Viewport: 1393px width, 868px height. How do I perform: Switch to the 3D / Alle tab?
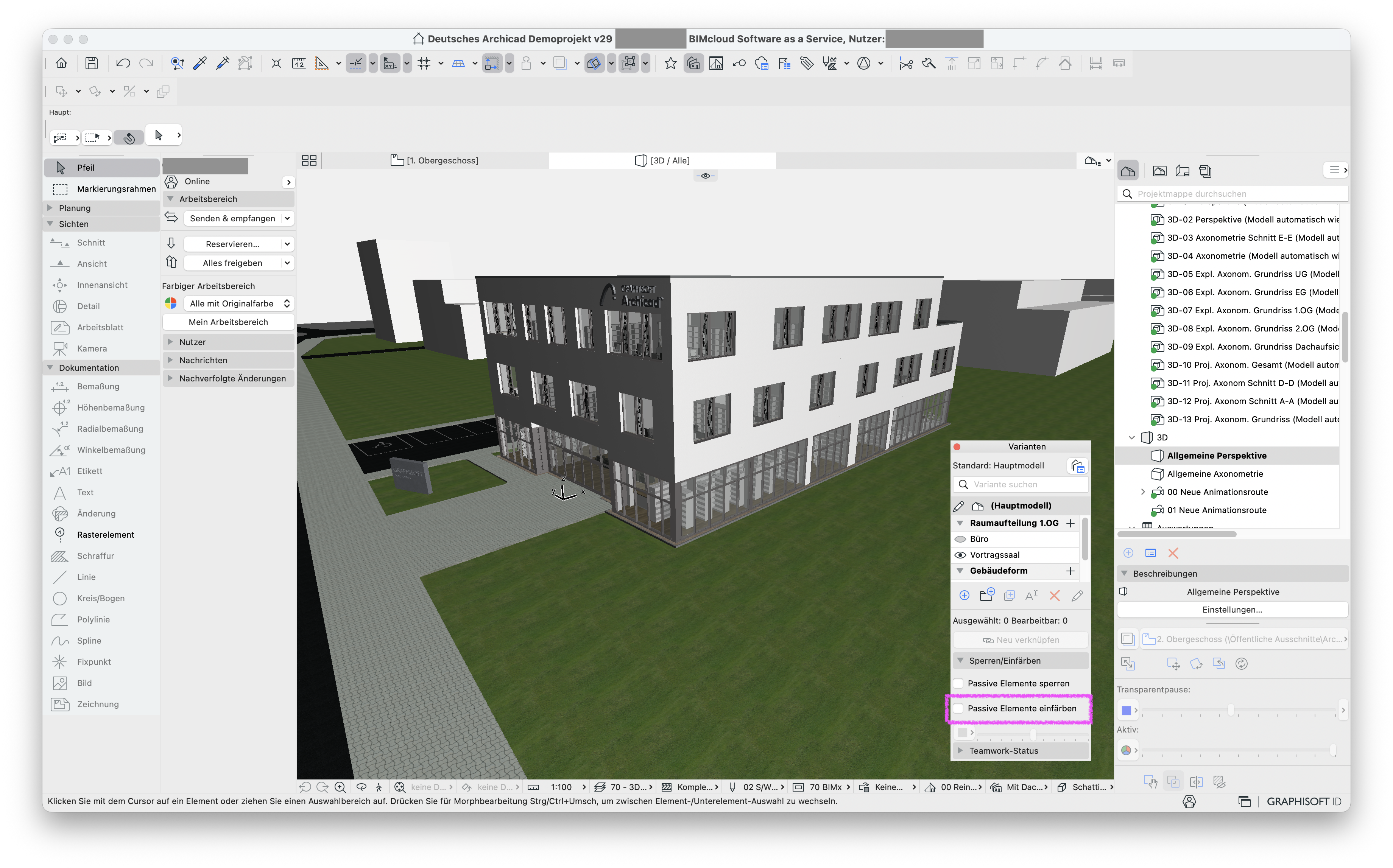click(662, 161)
